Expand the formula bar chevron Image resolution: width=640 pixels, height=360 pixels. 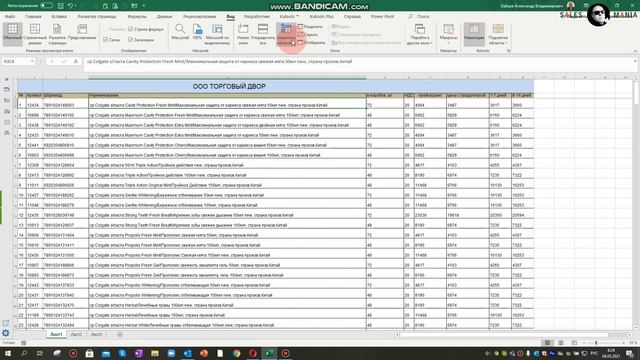pyautogui.click(x=635, y=61)
